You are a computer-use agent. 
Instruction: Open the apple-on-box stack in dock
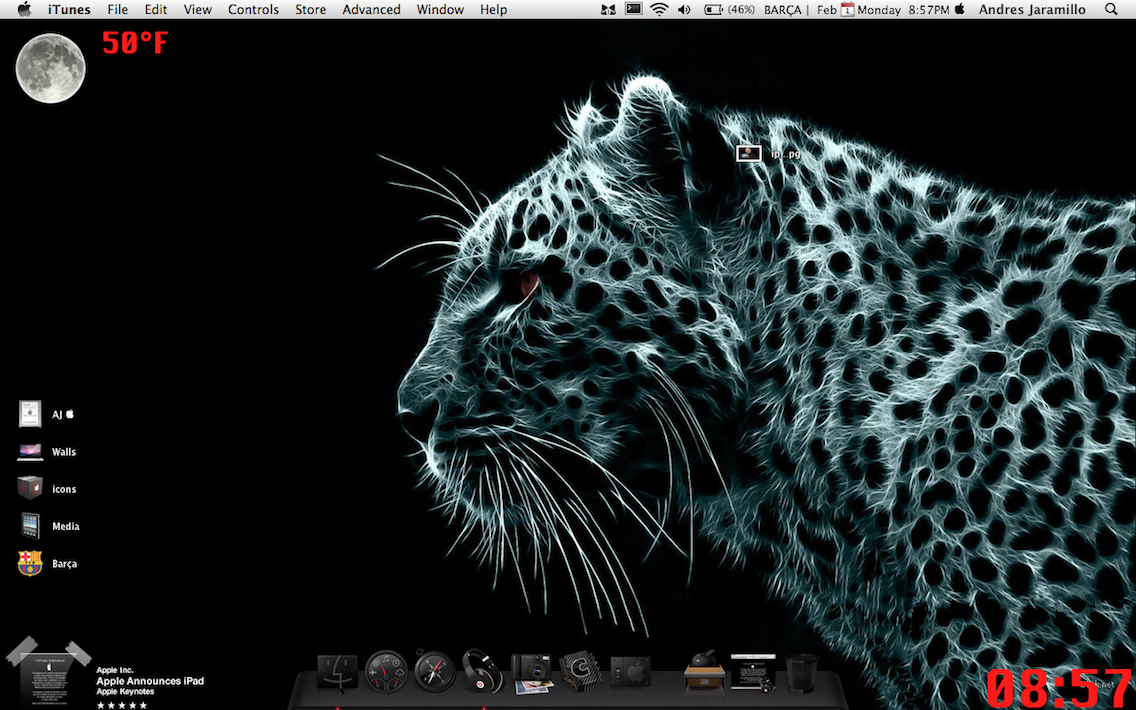tap(704, 672)
